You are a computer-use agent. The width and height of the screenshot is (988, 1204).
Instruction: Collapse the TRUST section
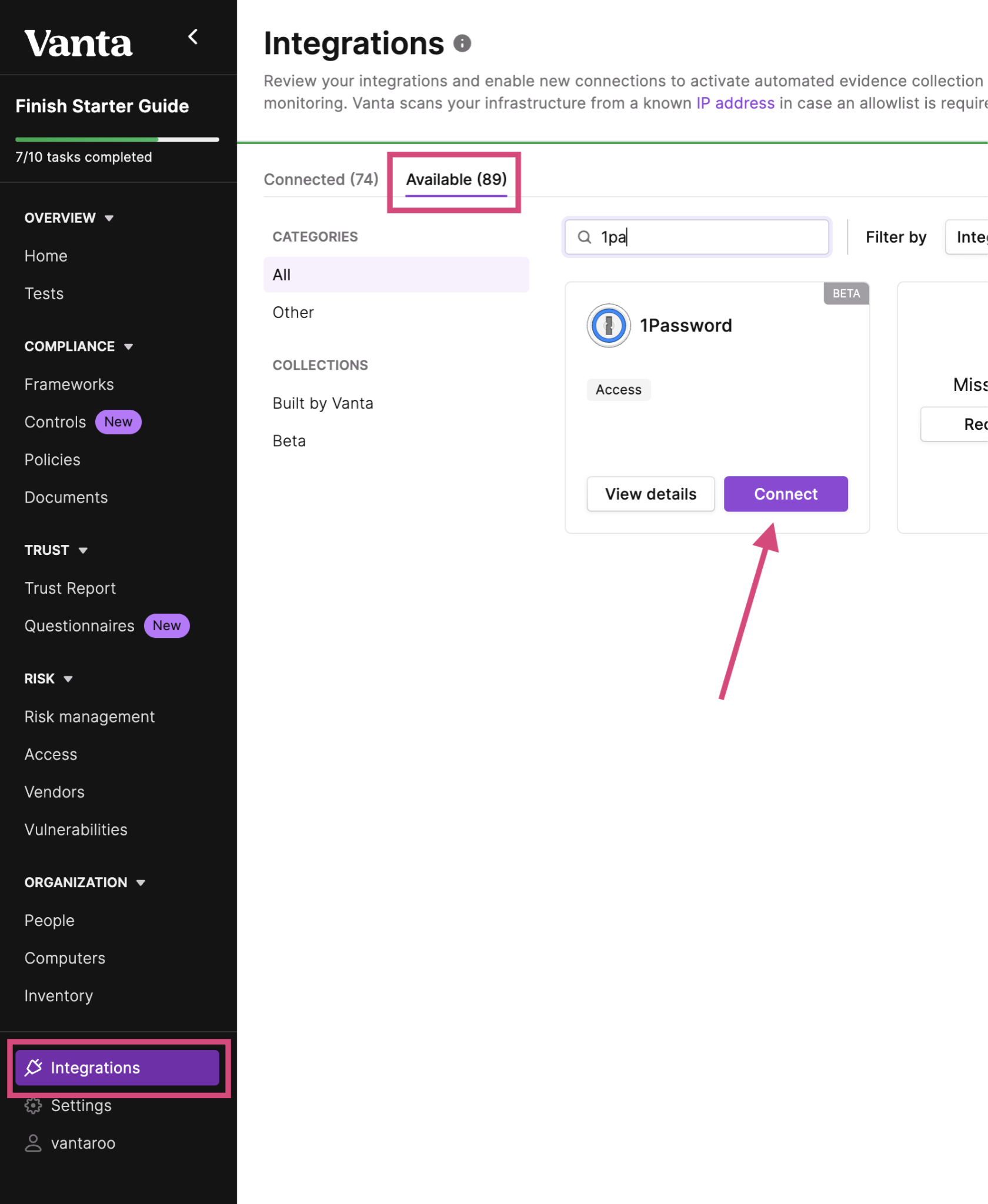click(56, 550)
